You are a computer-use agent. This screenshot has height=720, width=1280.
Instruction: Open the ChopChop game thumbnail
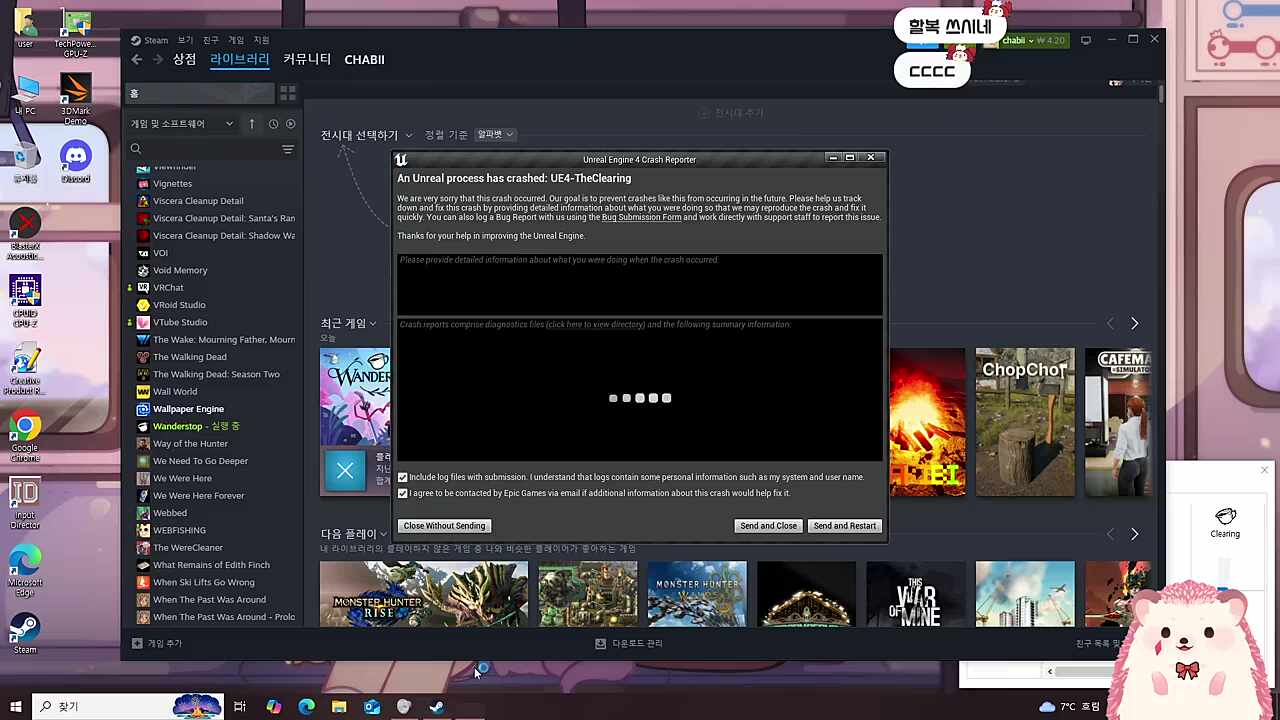tap(1025, 422)
